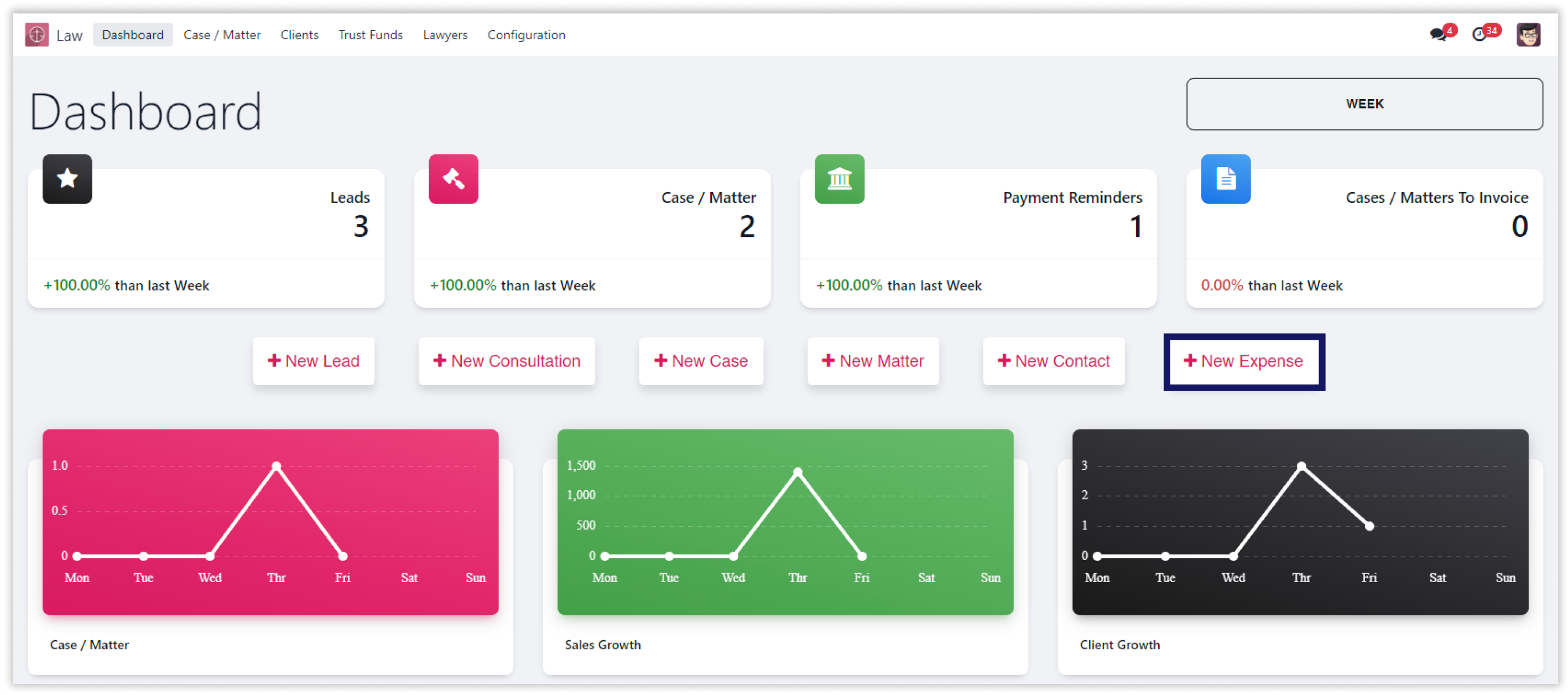Click the green bank Payment Reminders icon

pos(840,179)
